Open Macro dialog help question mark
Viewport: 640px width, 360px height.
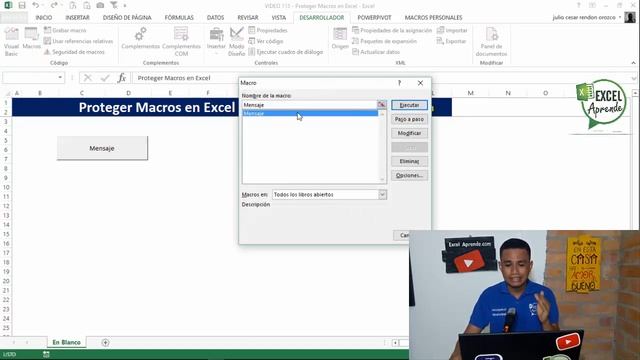[x=399, y=83]
